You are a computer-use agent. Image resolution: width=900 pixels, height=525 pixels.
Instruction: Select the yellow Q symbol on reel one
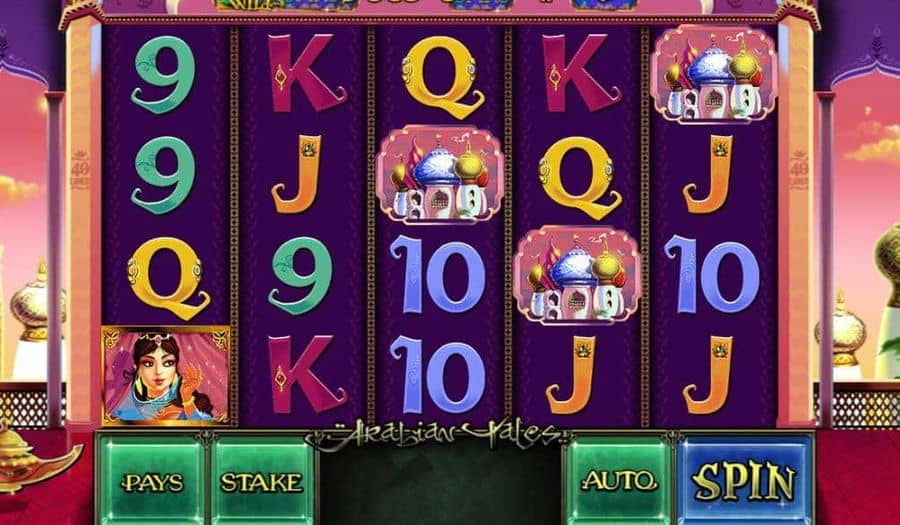coord(168,278)
